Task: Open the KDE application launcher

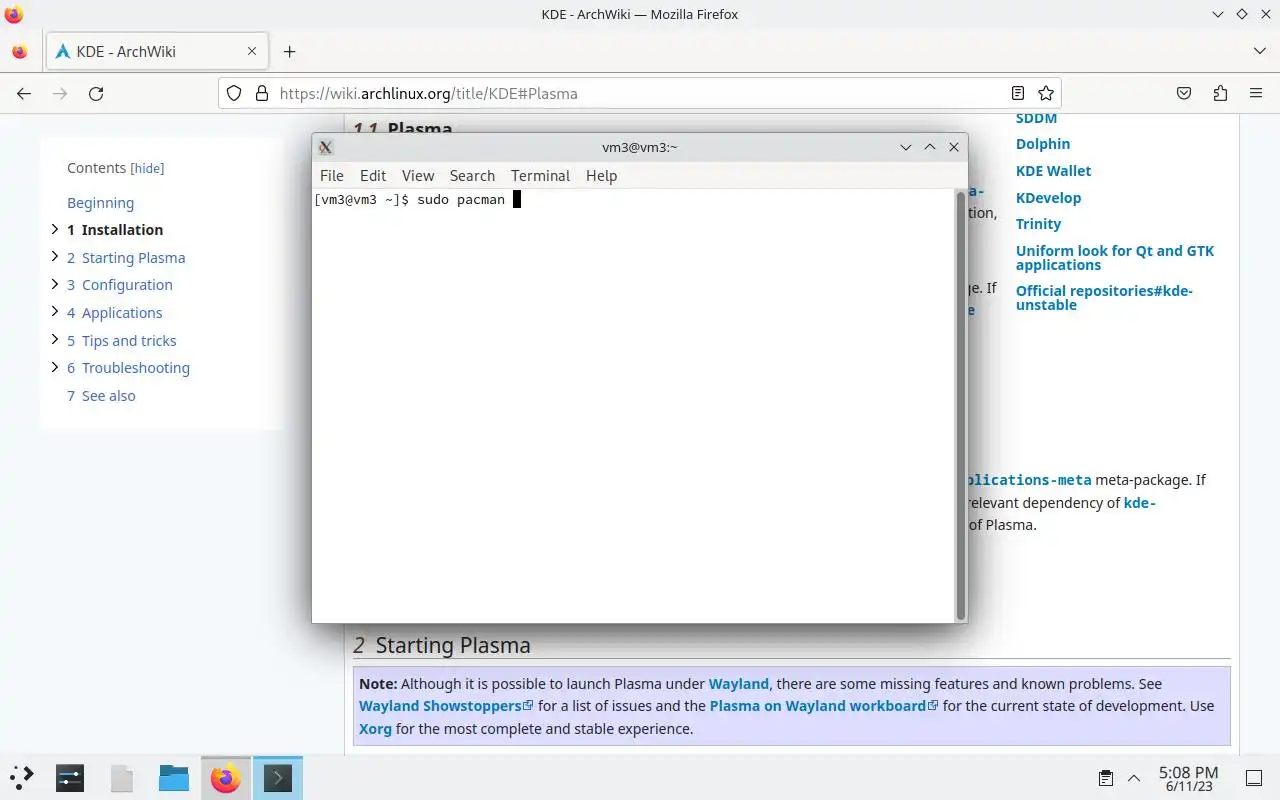Action: (x=22, y=777)
